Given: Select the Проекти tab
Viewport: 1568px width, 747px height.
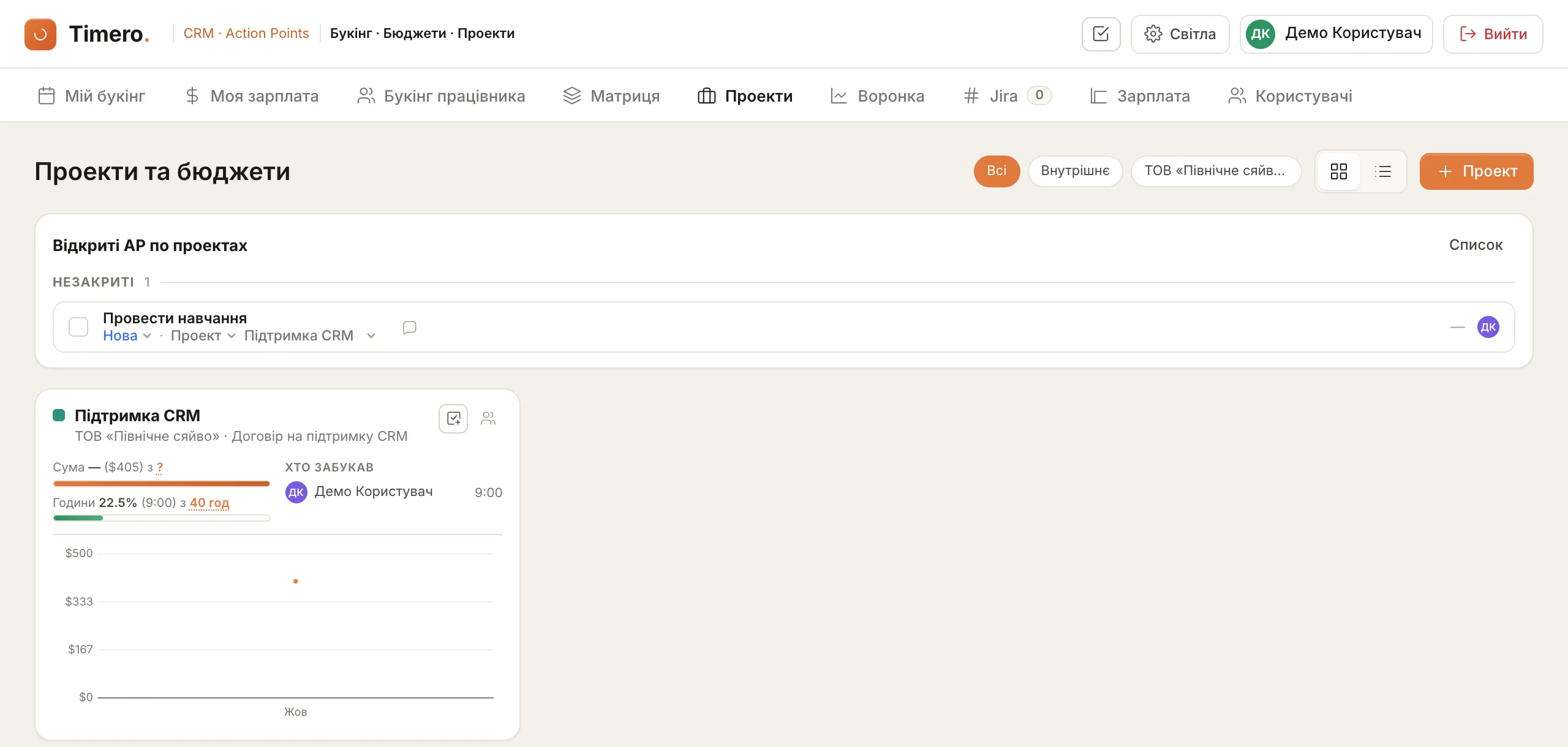Looking at the screenshot, I should click(x=745, y=96).
